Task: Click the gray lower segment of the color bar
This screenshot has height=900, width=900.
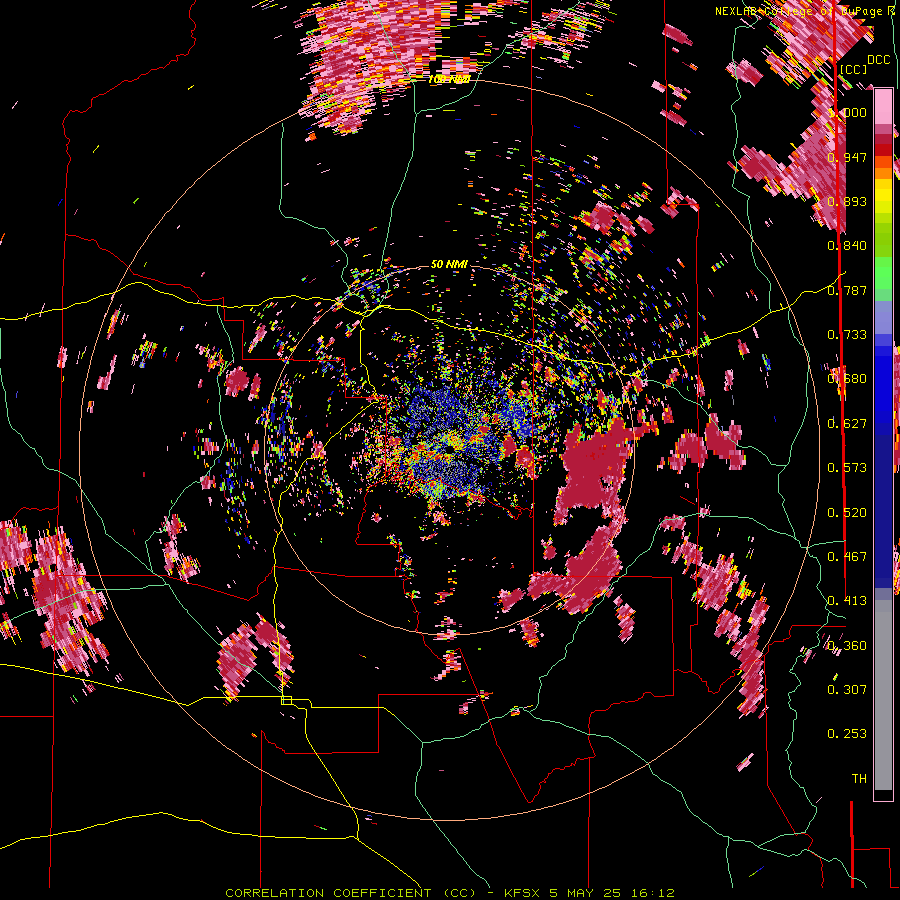Action: [x=883, y=695]
